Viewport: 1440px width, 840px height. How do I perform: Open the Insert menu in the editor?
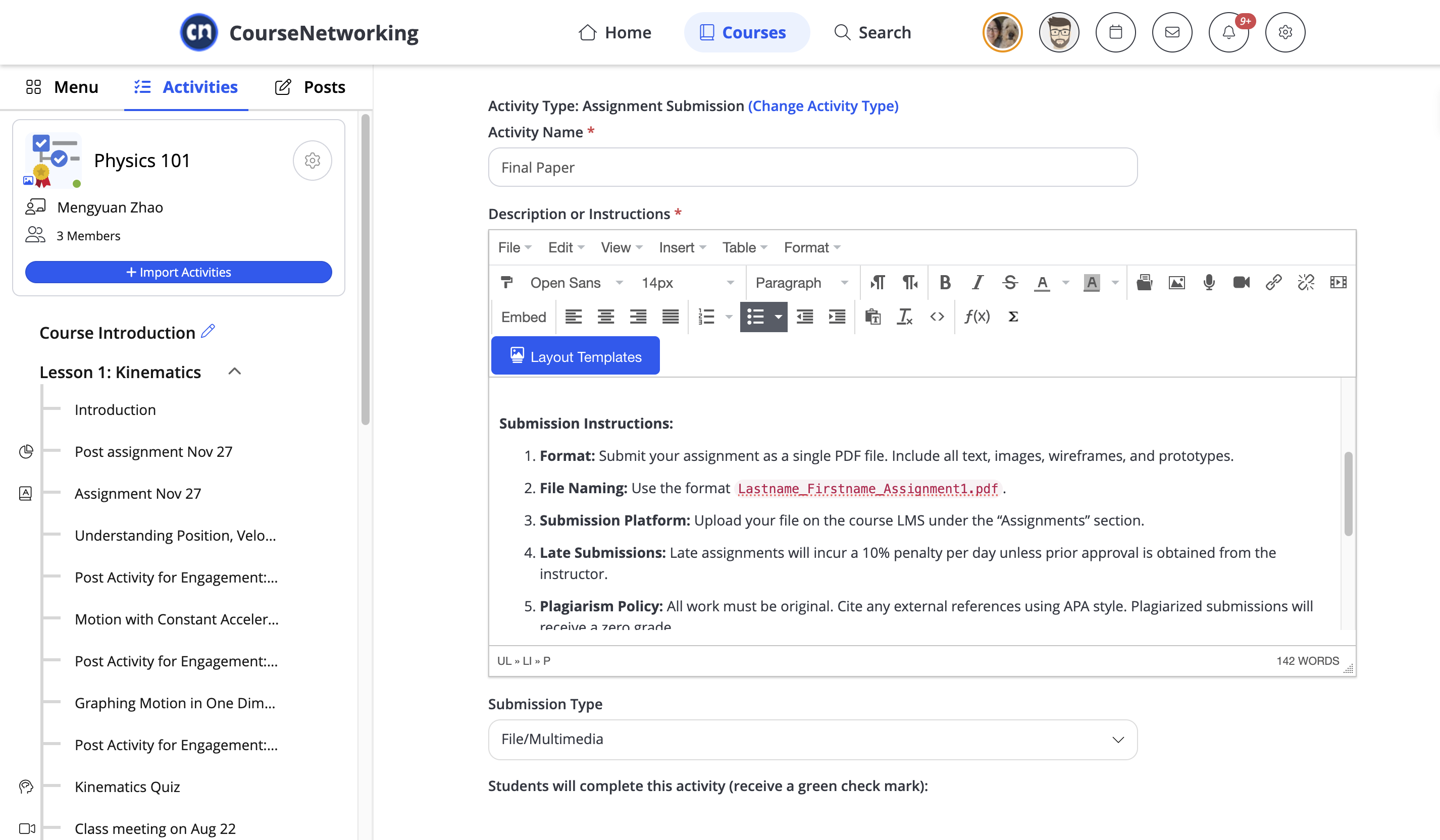click(x=682, y=247)
